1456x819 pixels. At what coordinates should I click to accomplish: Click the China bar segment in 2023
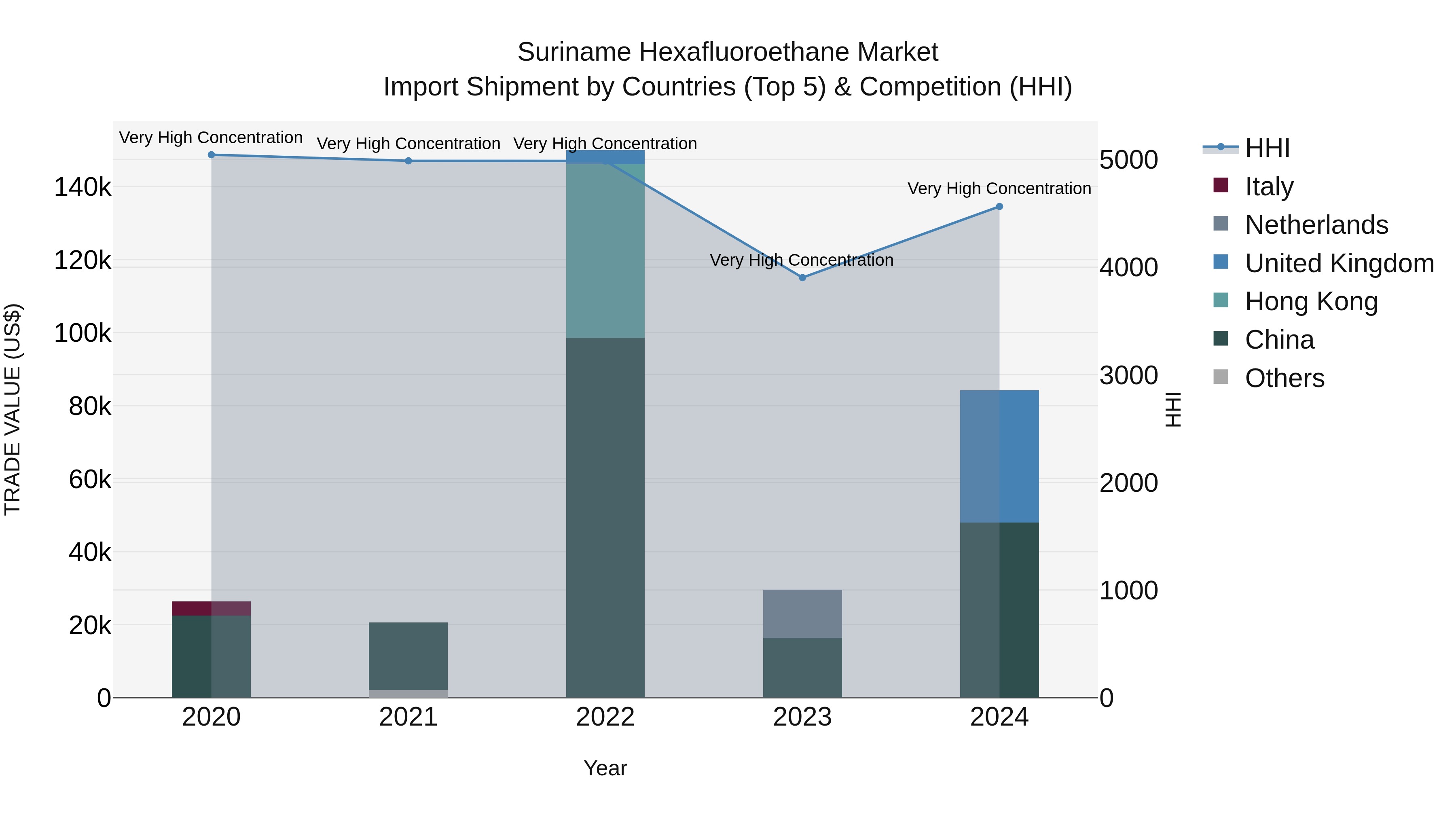click(802, 668)
